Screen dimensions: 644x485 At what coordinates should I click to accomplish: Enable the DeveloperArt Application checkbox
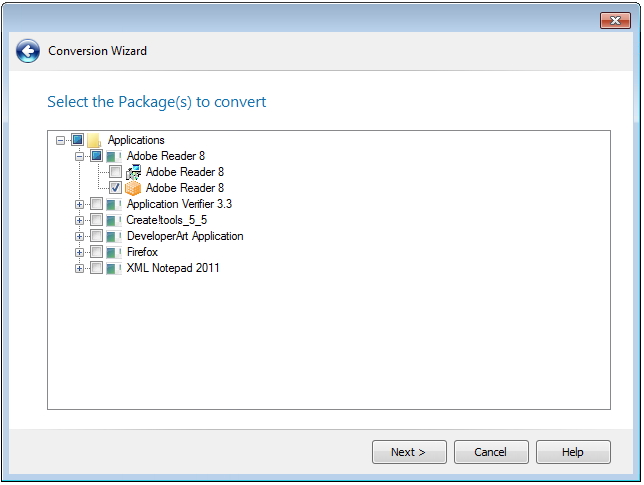(96, 237)
